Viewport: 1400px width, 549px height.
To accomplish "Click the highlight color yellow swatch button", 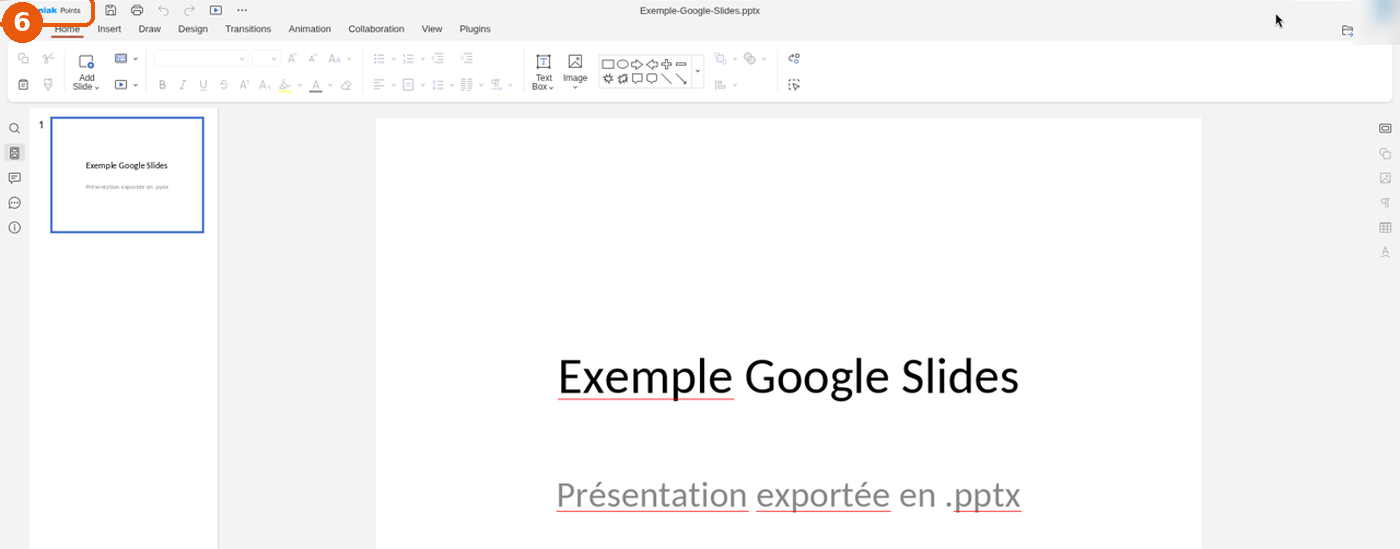I will pos(285,85).
